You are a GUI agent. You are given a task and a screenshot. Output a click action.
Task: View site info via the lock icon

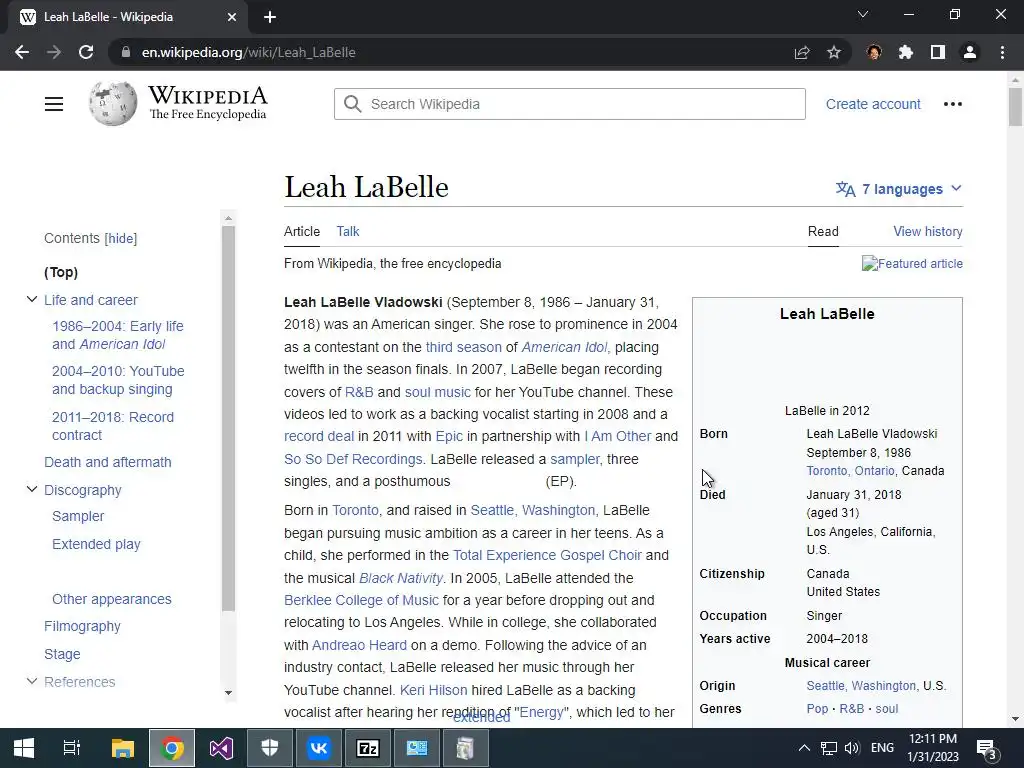pyautogui.click(x=125, y=52)
